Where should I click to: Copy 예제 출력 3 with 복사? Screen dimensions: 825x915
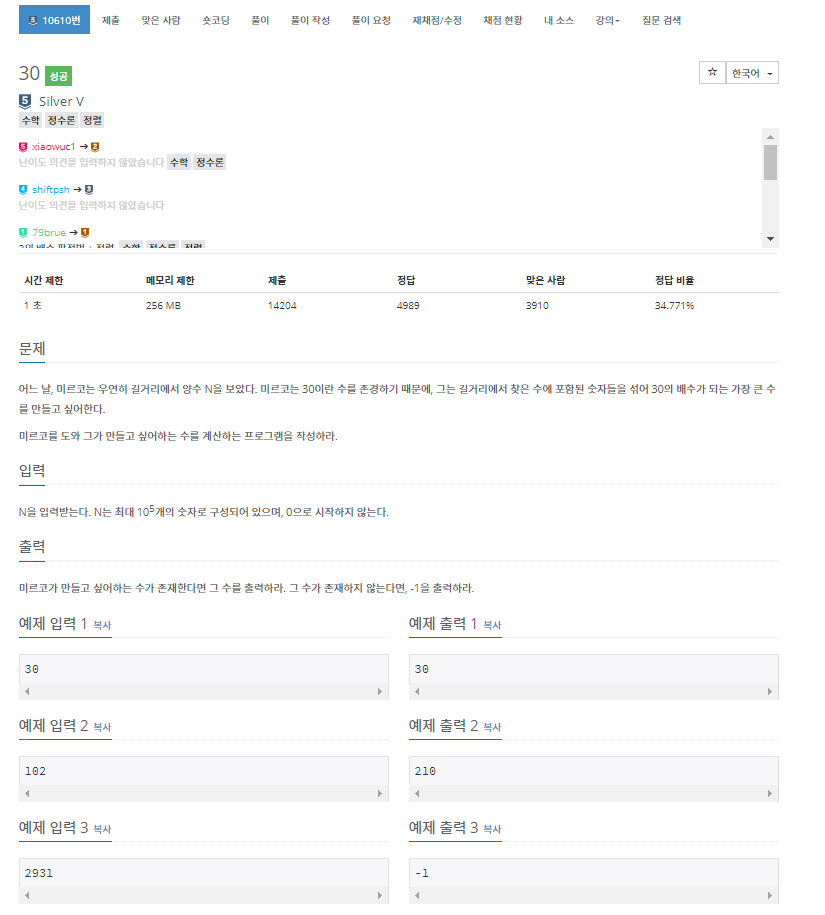[x=492, y=829]
